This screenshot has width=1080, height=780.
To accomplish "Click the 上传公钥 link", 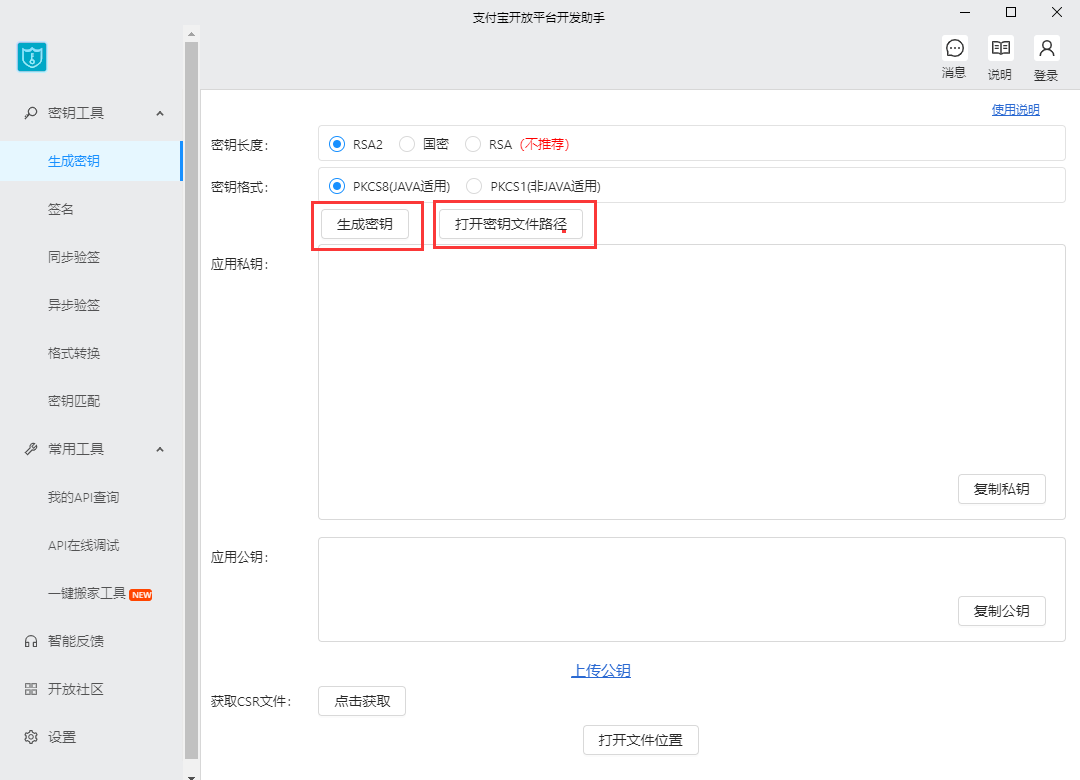I will [x=601, y=670].
